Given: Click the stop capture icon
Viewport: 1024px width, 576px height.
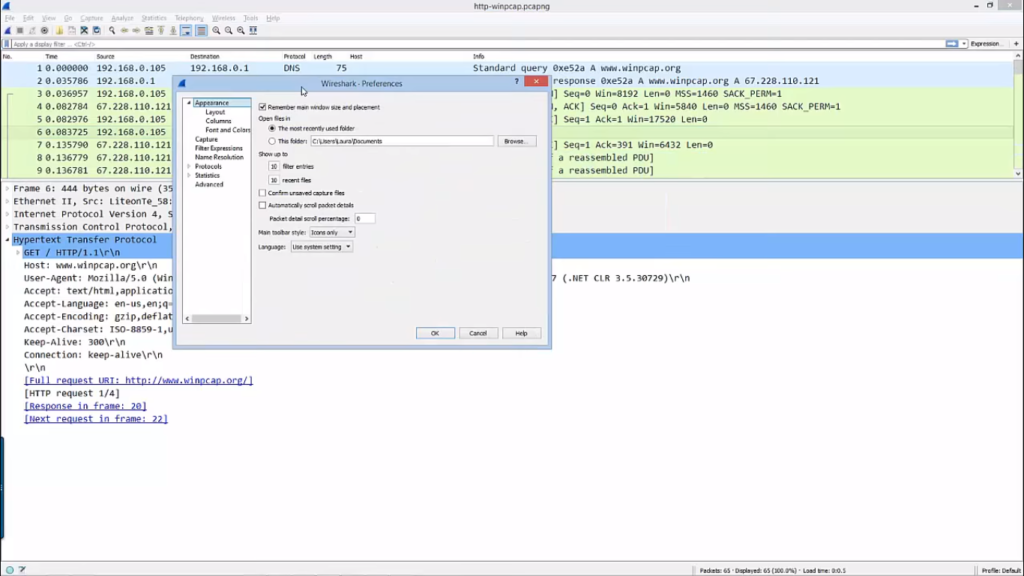Looking at the screenshot, I should click(19, 31).
